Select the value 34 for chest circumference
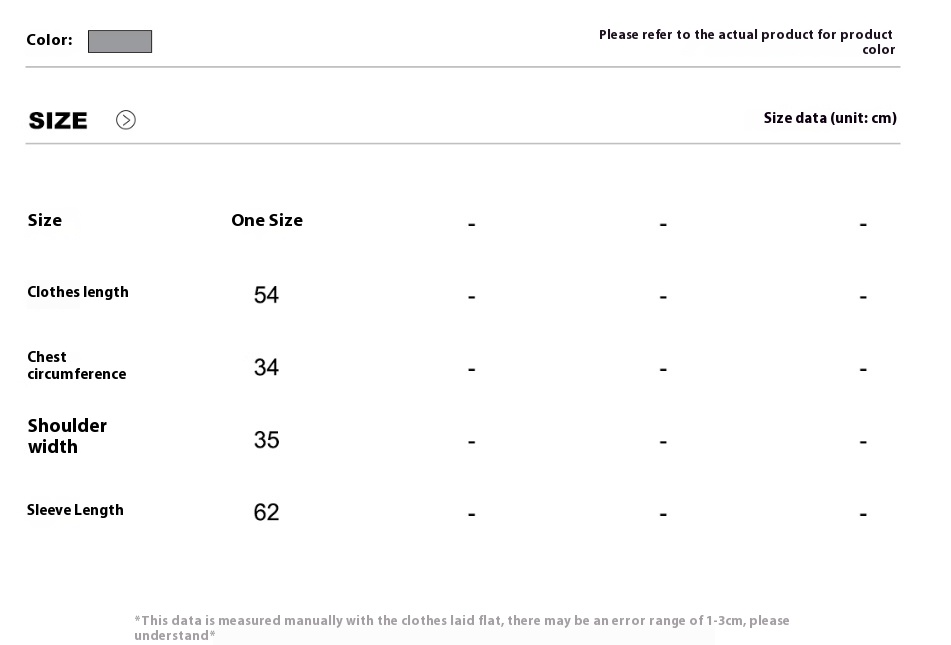 (x=266, y=367)
